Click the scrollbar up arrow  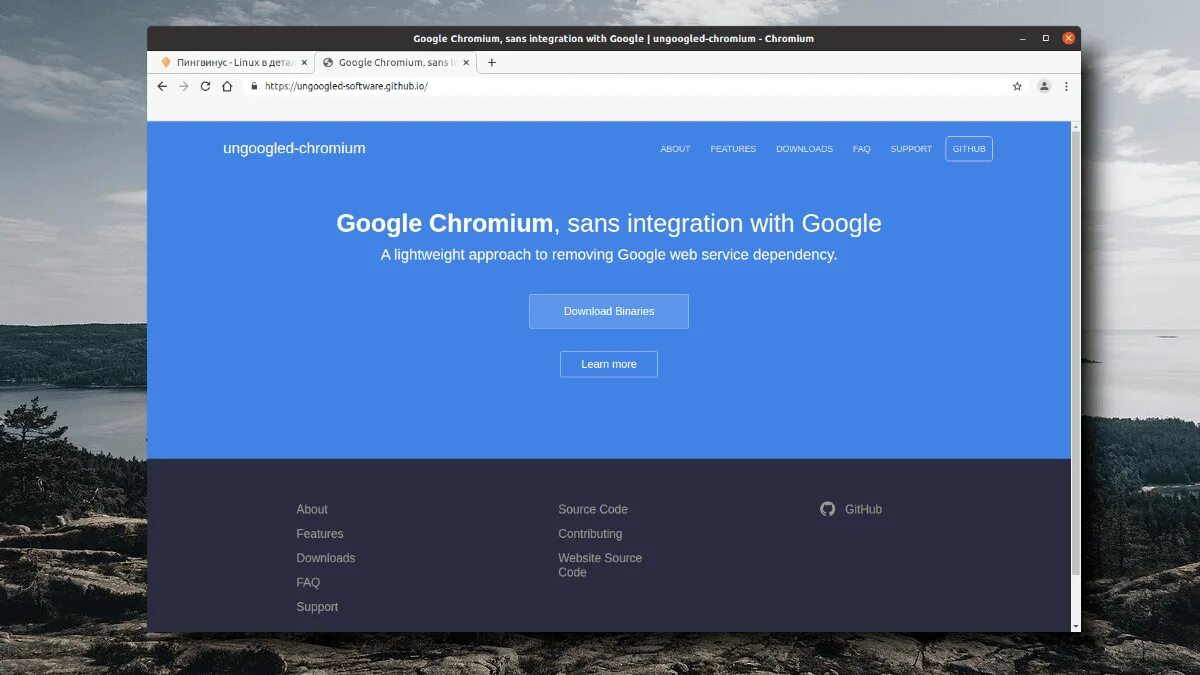pyautogui.click(x=1076, y=127)
